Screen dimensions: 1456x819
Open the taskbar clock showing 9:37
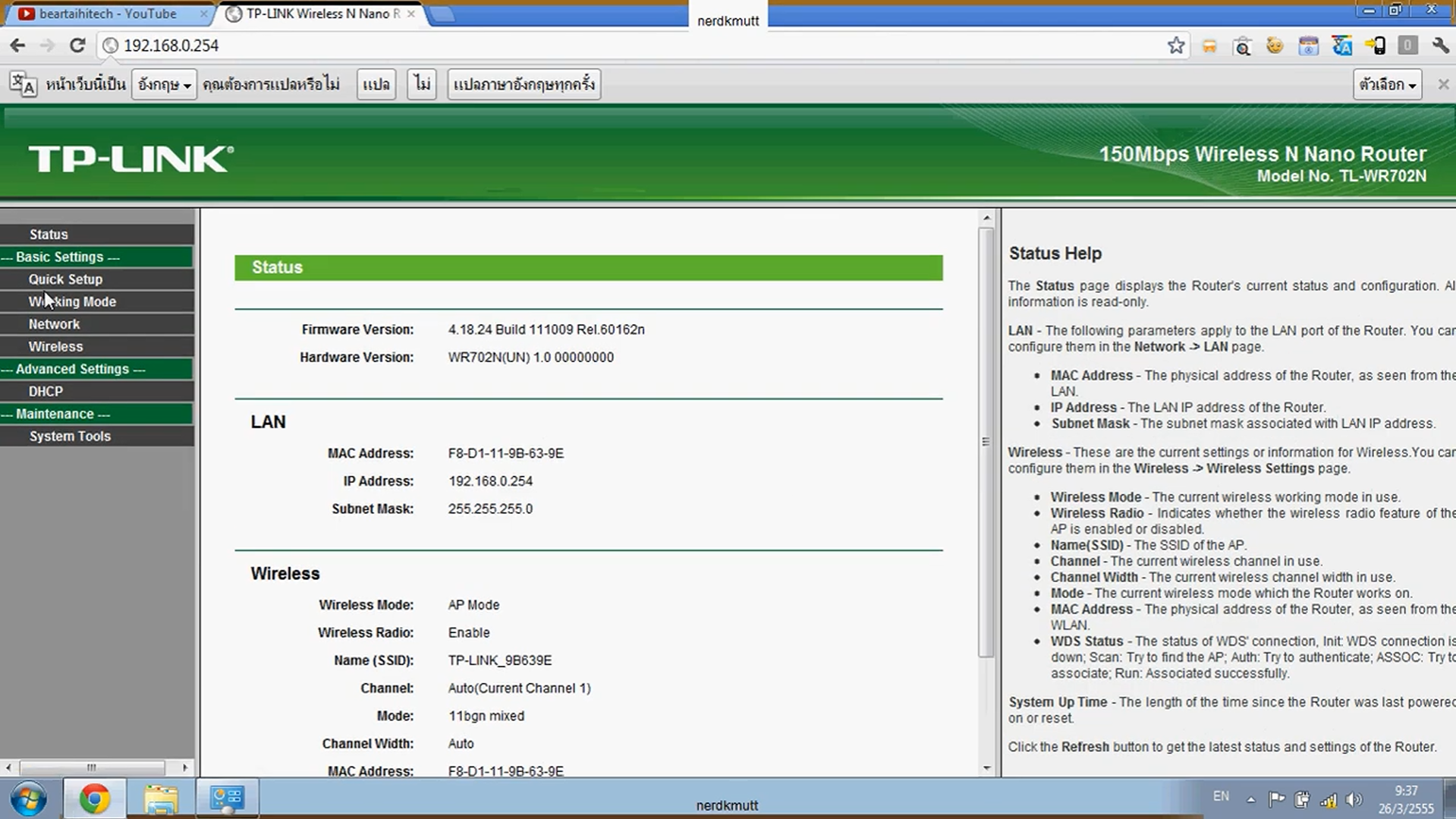click(1406, 799)
